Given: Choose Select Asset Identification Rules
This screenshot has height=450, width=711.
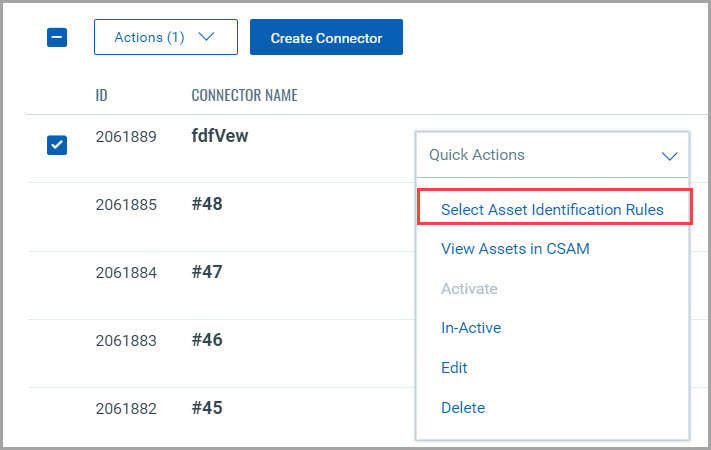Looking at the screenshot, I should tap(552, 210).
